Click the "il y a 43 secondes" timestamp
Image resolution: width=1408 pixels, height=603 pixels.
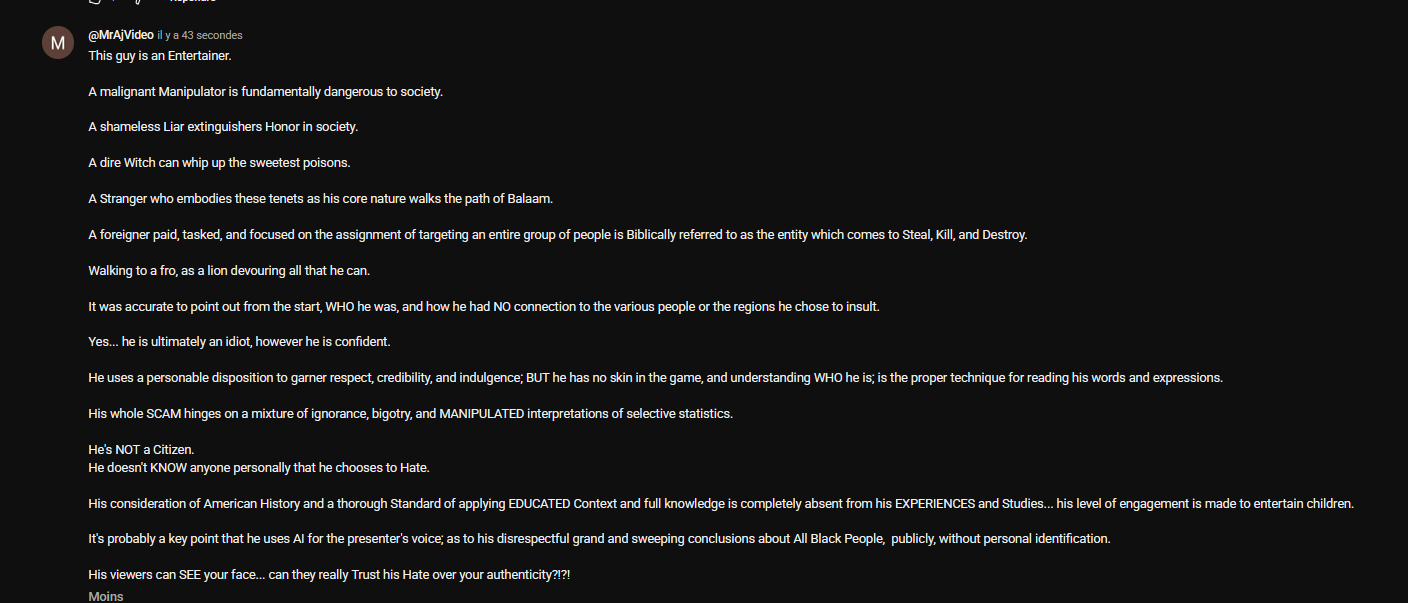point(200,35)
